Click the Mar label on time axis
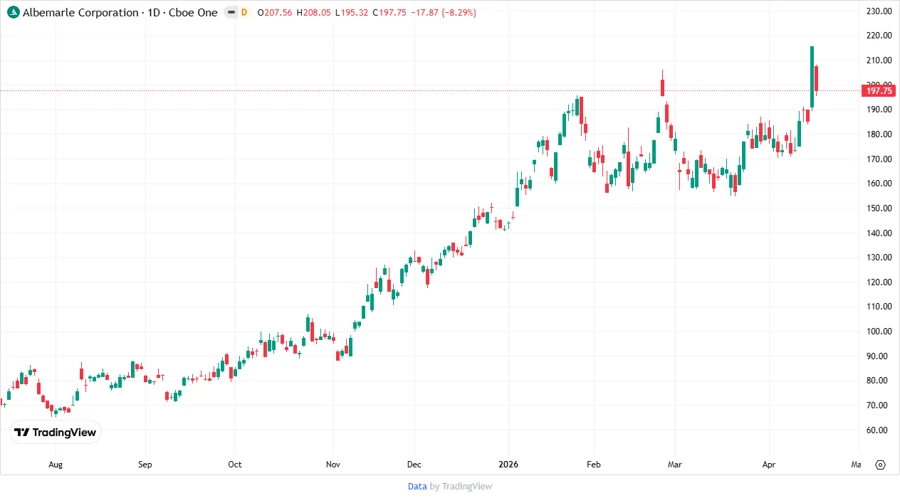This screenshot has width=900, height=498. 675,465
